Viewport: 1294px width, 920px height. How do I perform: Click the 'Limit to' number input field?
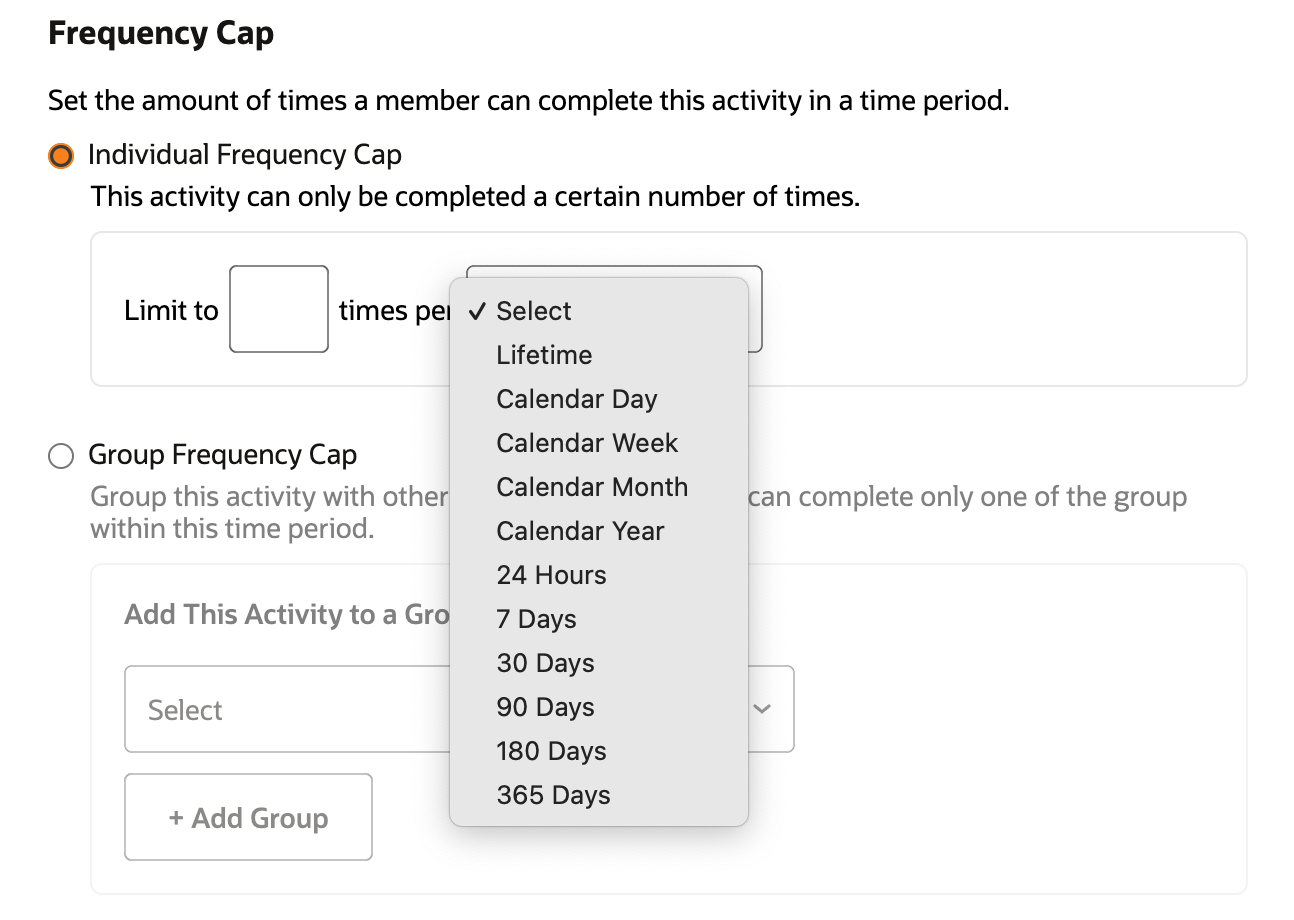(x=278, y=309)
